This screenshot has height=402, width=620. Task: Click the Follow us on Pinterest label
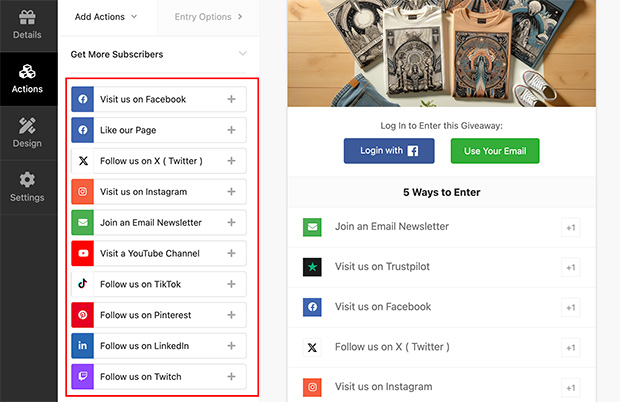(146, 315)
